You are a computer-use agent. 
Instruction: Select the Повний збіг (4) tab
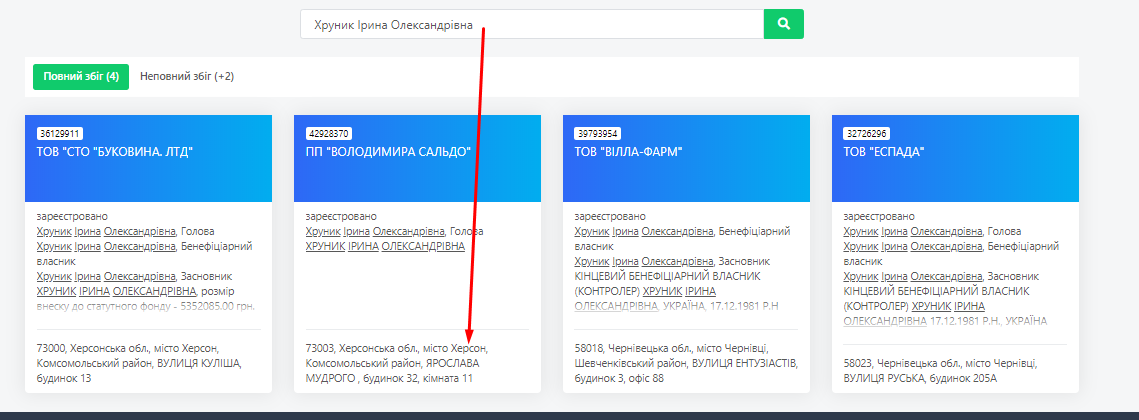click(x=81, y=76)
